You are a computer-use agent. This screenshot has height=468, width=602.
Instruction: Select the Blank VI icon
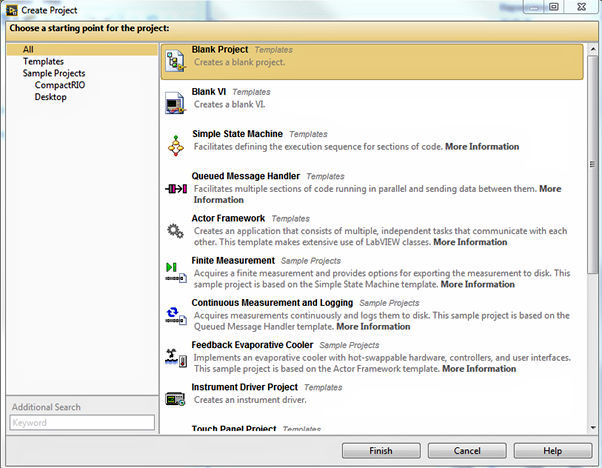coord(176,100)
